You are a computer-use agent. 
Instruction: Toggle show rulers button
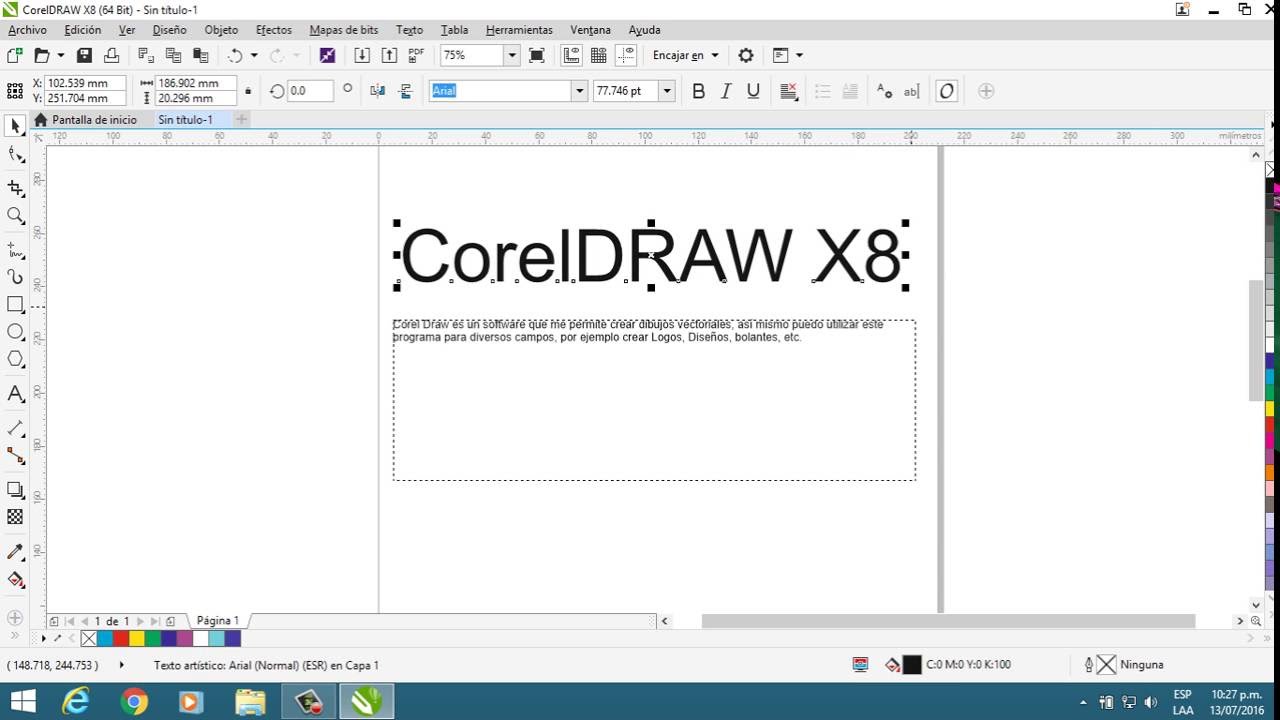[x=571, y=55]
